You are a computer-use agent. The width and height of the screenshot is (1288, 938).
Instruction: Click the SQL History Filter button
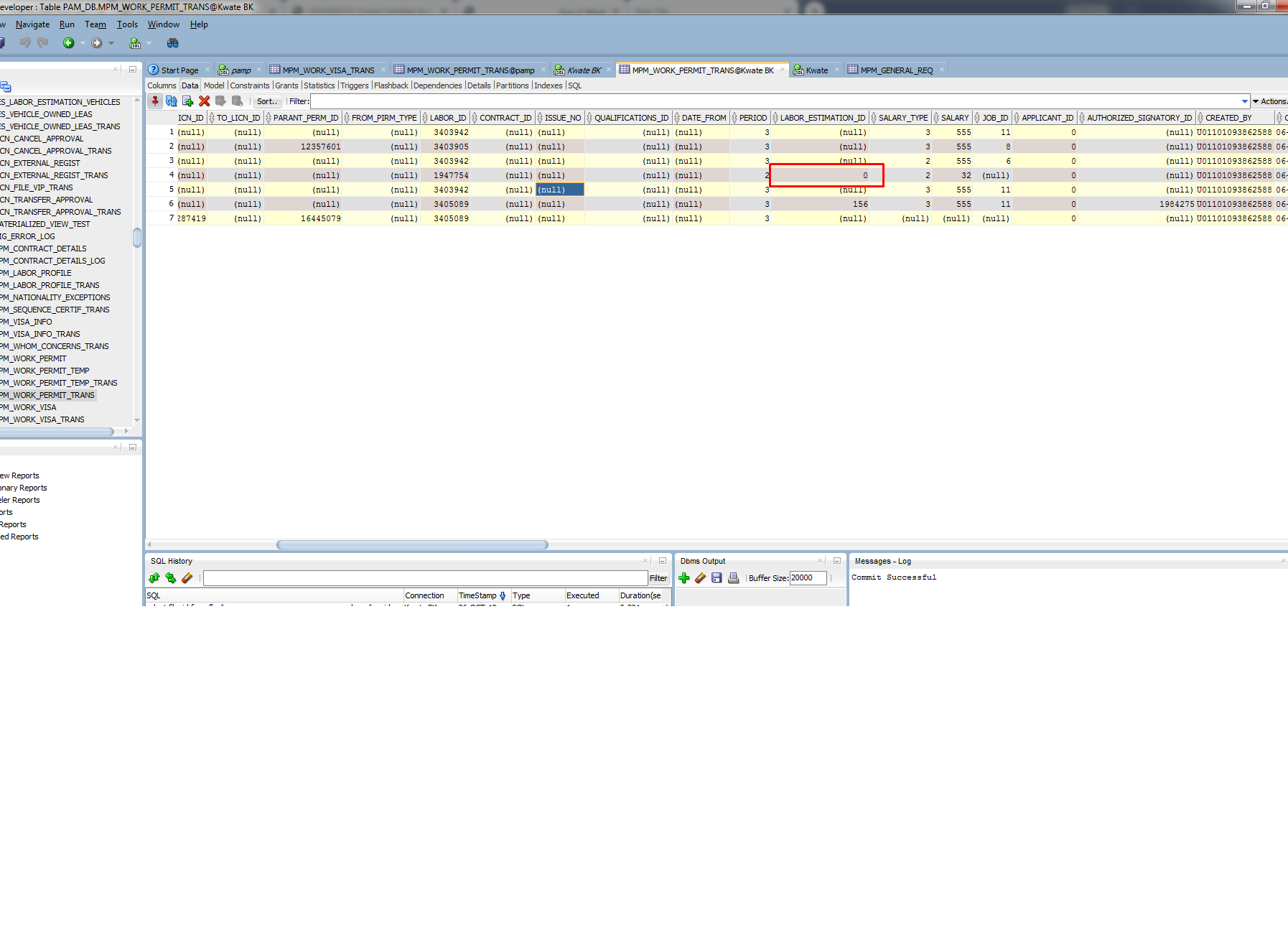(658, 578)
